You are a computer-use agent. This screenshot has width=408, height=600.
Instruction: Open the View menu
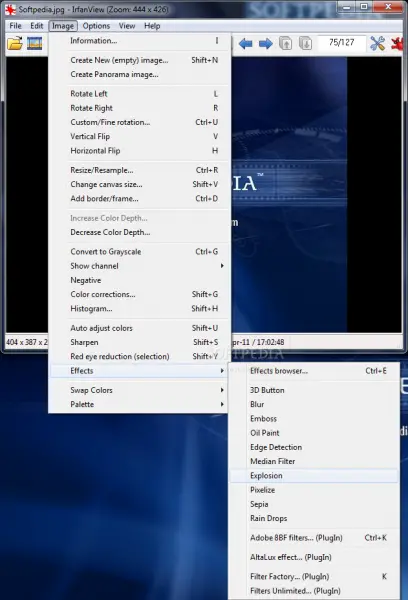[127, 26]
